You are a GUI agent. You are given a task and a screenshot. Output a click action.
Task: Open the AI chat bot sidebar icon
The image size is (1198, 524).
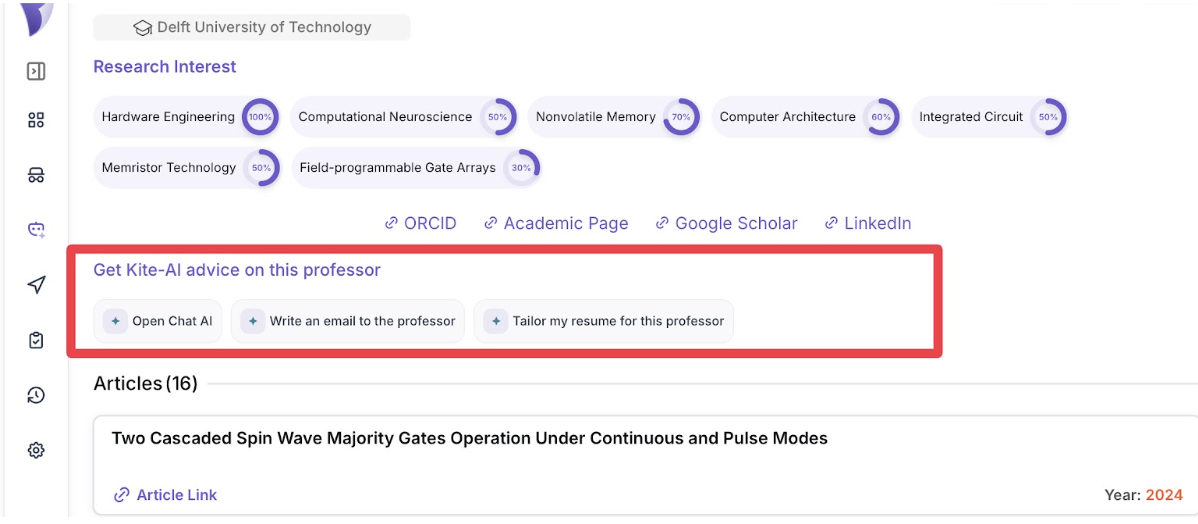point(36,230)
